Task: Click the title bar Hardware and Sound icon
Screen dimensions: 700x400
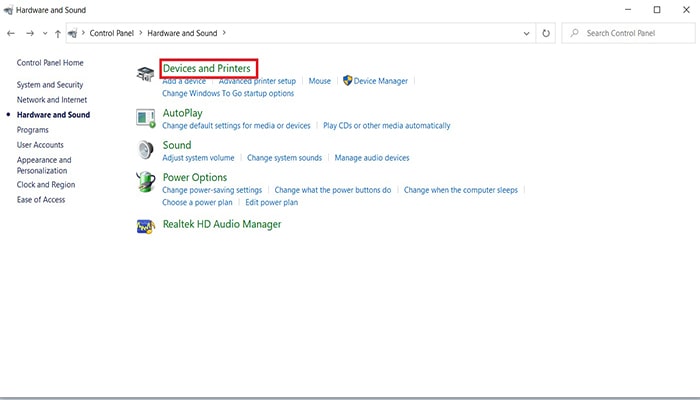Action: pyautogui.click(x=8, y=10)
